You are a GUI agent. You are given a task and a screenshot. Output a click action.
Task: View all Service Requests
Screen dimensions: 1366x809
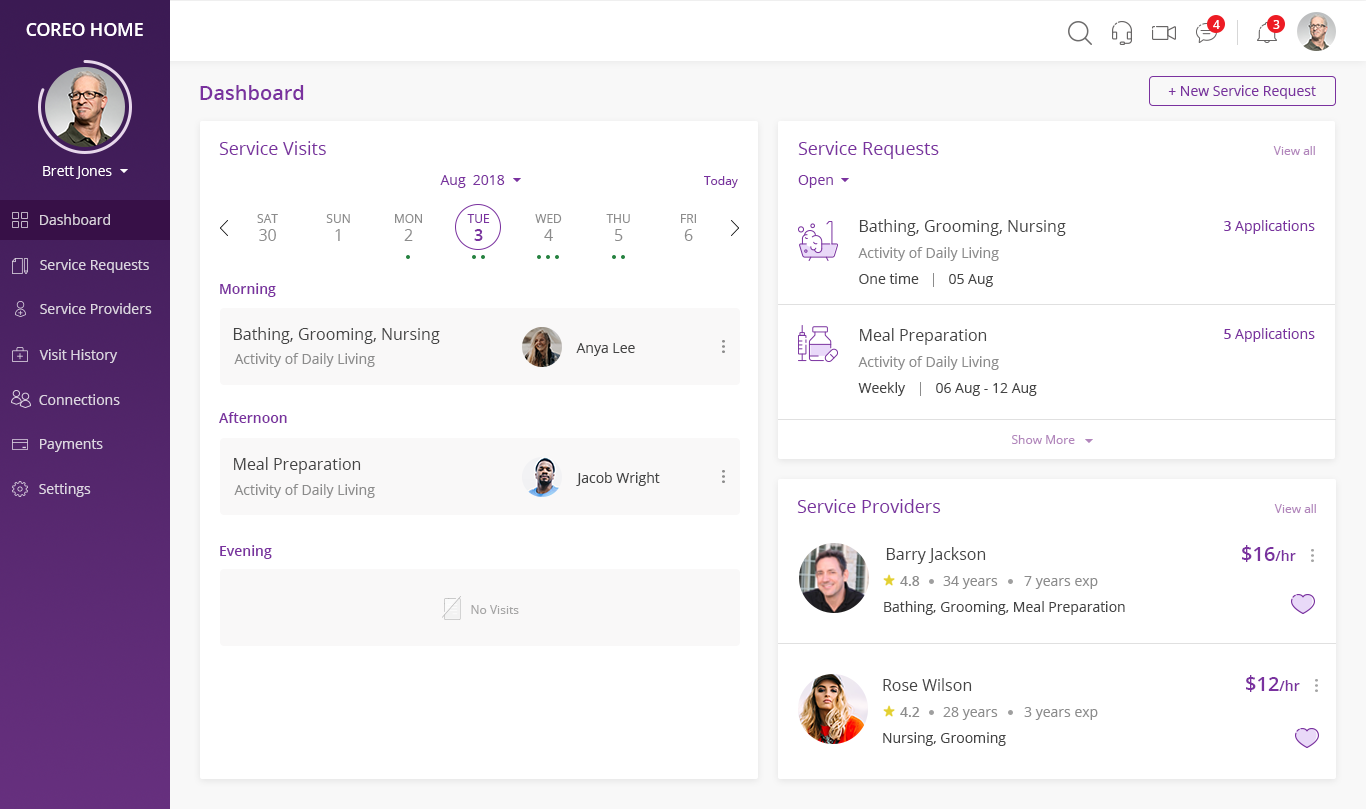pos(1294,151)
